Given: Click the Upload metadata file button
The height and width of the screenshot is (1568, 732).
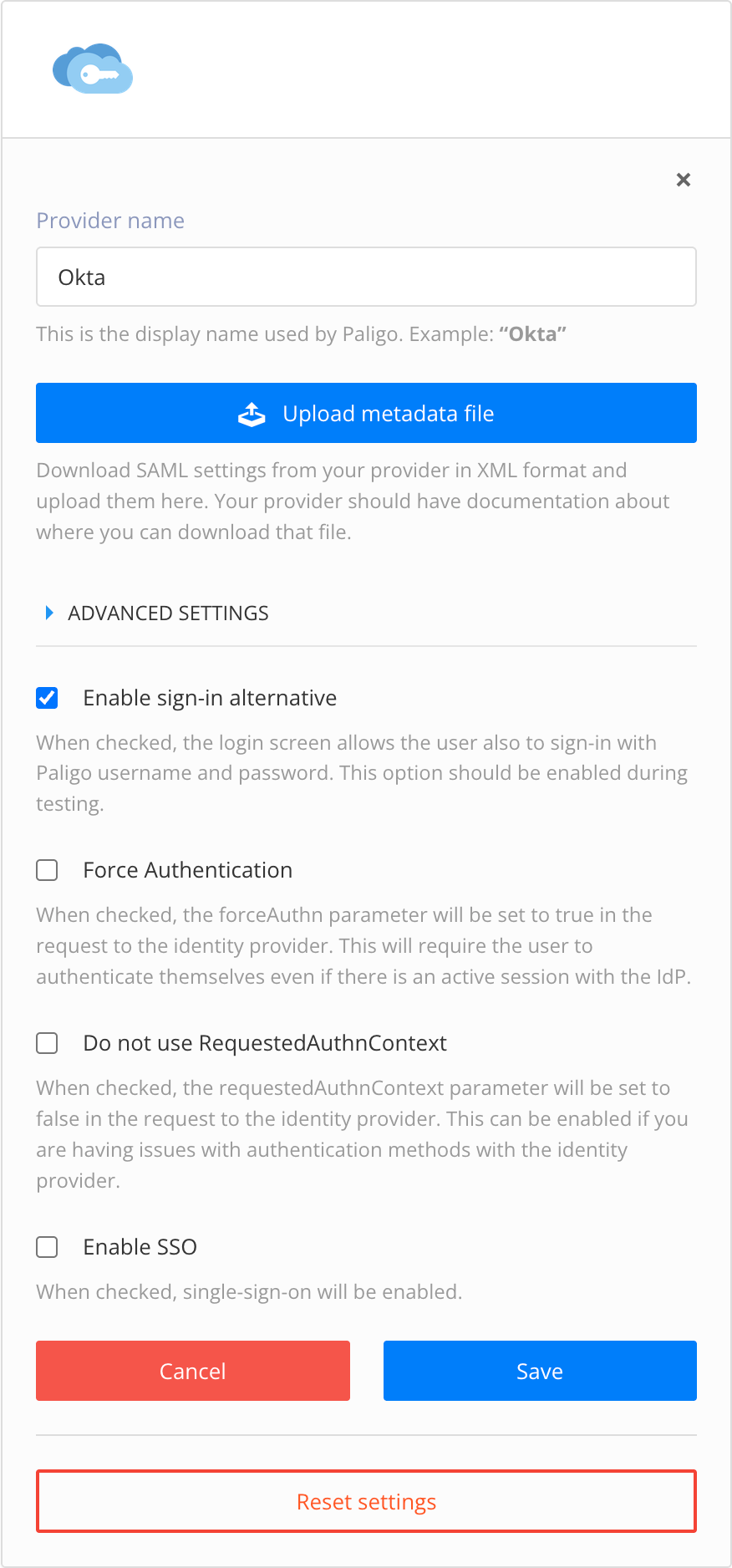Looking at the screenshot, I should (366, 413).
